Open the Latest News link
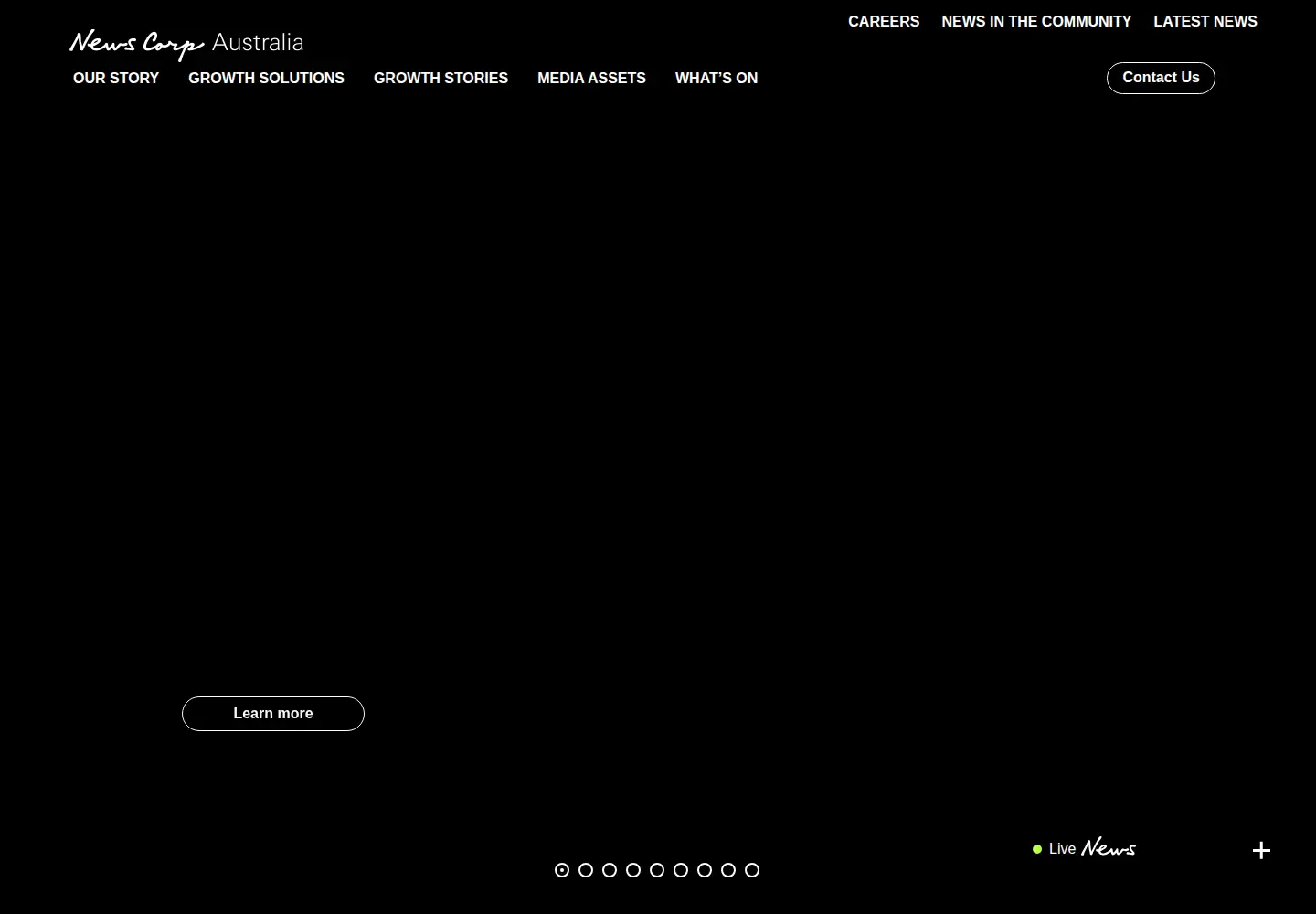This screenshot has height=914, width=1316. tap(1205, 21)
